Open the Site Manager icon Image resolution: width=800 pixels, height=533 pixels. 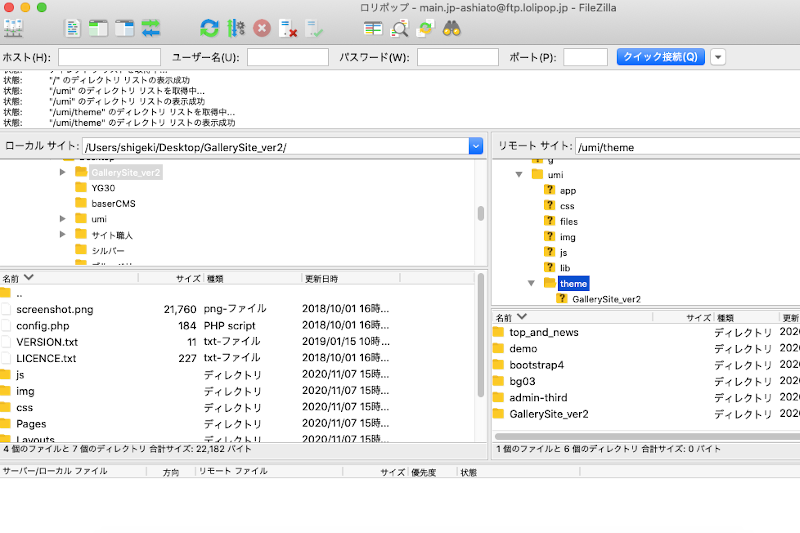tap(15, 28)
